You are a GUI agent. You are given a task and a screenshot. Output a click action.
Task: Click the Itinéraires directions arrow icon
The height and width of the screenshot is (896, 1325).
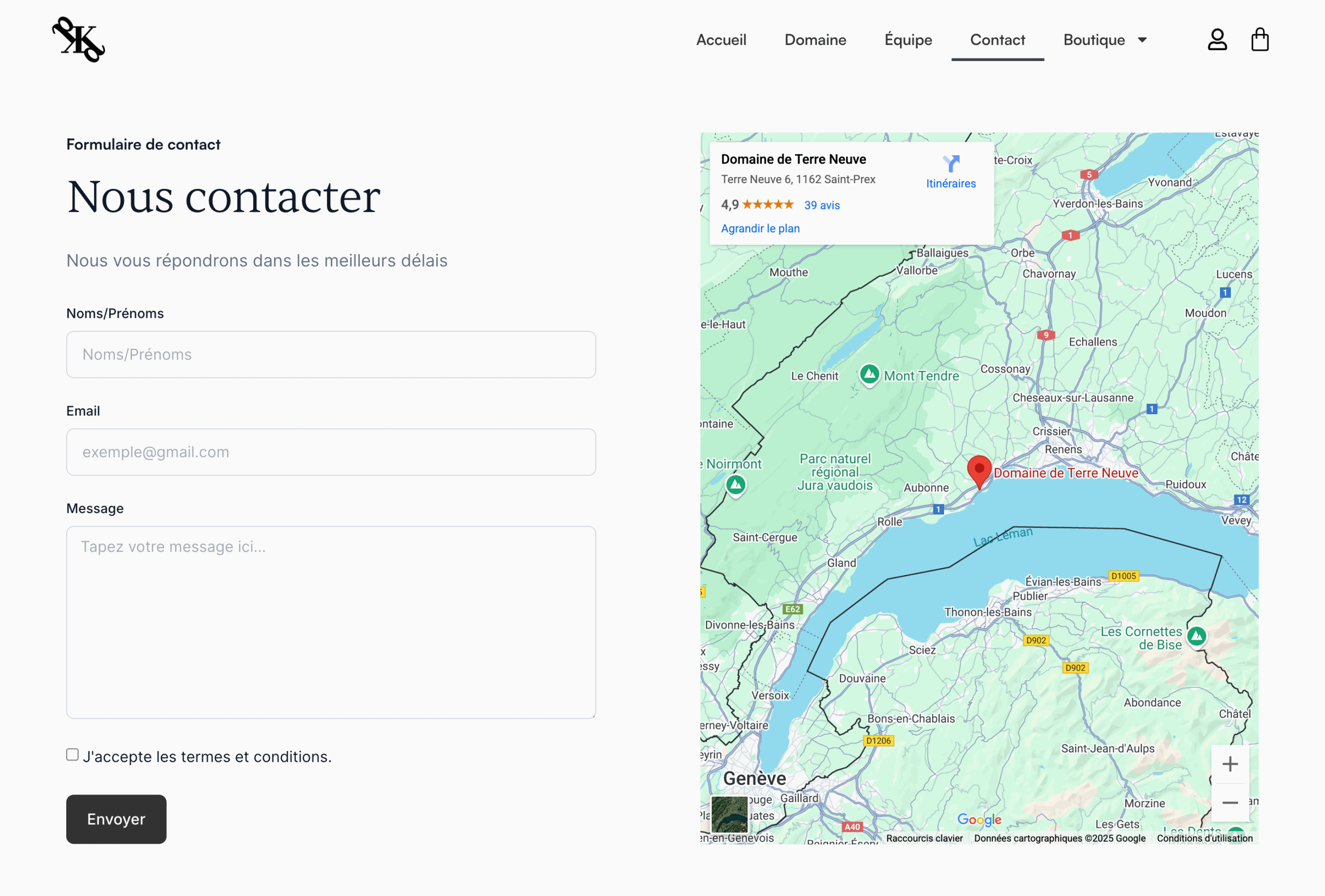pyautogui.click(x=951, y=164)
